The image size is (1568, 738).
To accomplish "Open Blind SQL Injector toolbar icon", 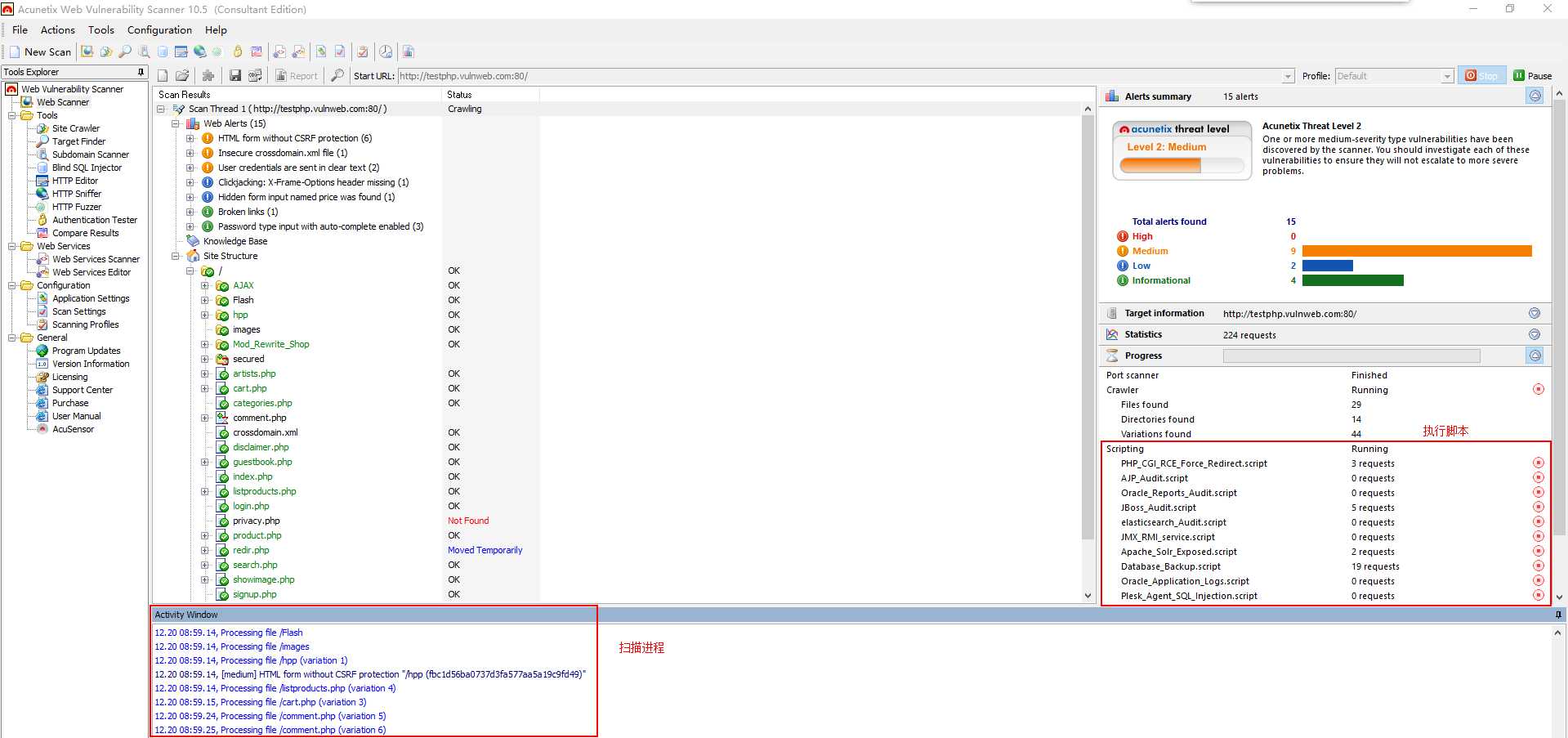I will 163,51.
